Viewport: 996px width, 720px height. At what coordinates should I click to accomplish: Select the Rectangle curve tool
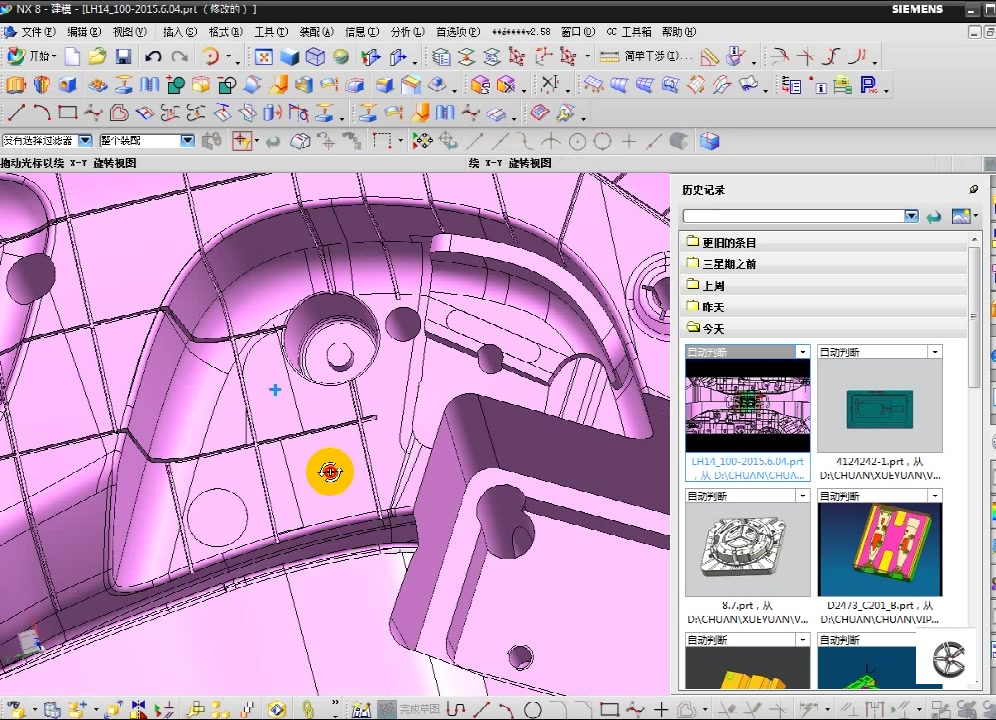click(x=68, y=112)
